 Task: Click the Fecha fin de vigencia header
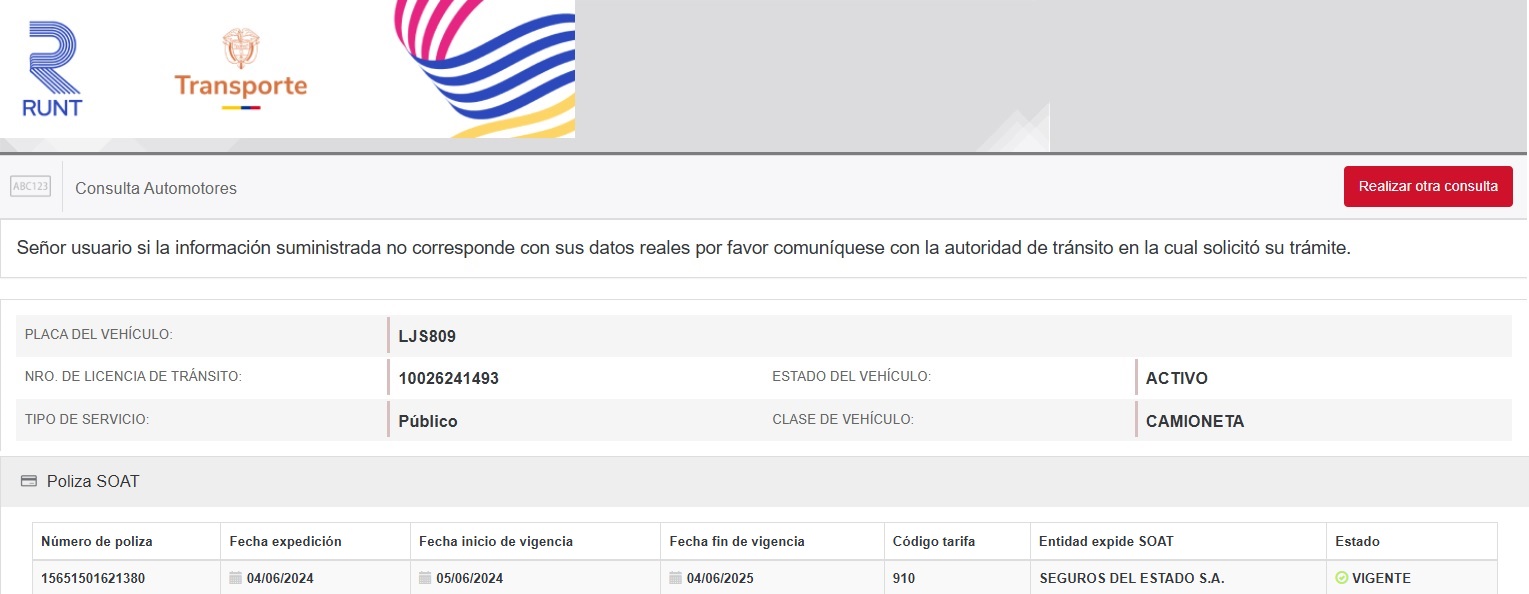coord(736,541)
